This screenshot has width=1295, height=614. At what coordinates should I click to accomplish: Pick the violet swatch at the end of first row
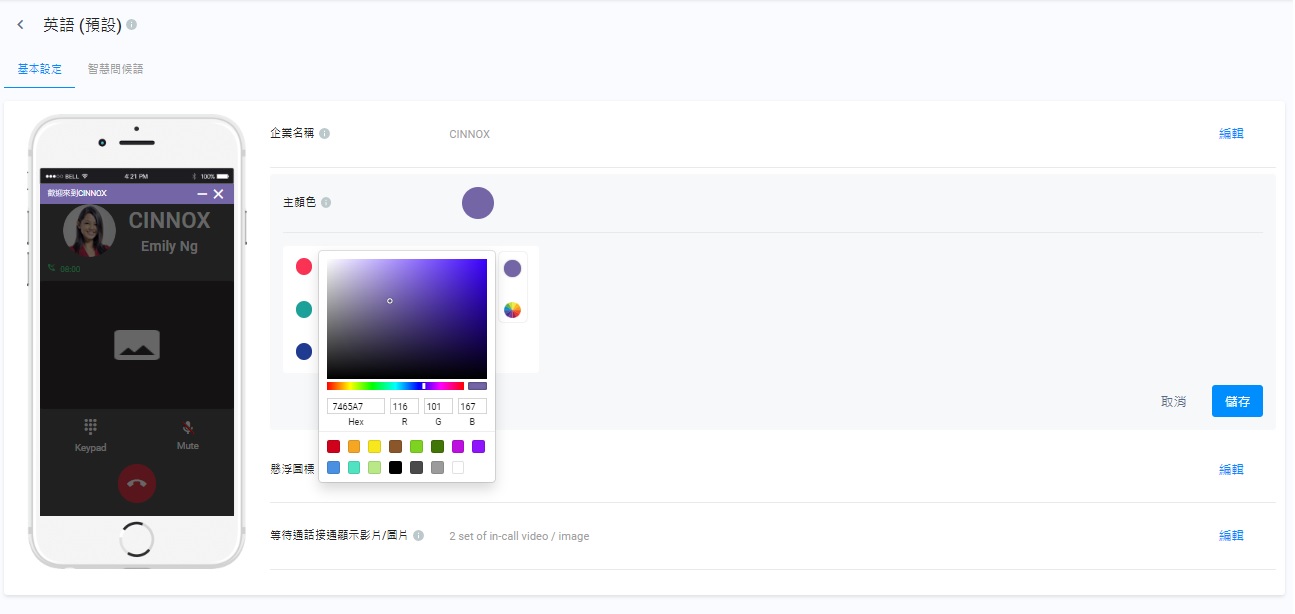(479, 447)
